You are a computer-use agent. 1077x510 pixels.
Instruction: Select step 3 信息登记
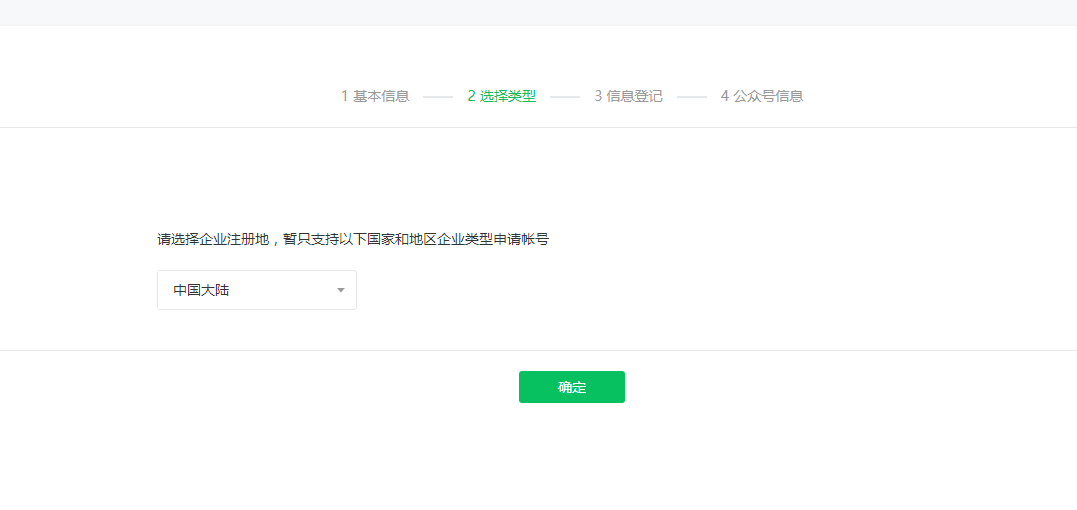coord(628,96)
